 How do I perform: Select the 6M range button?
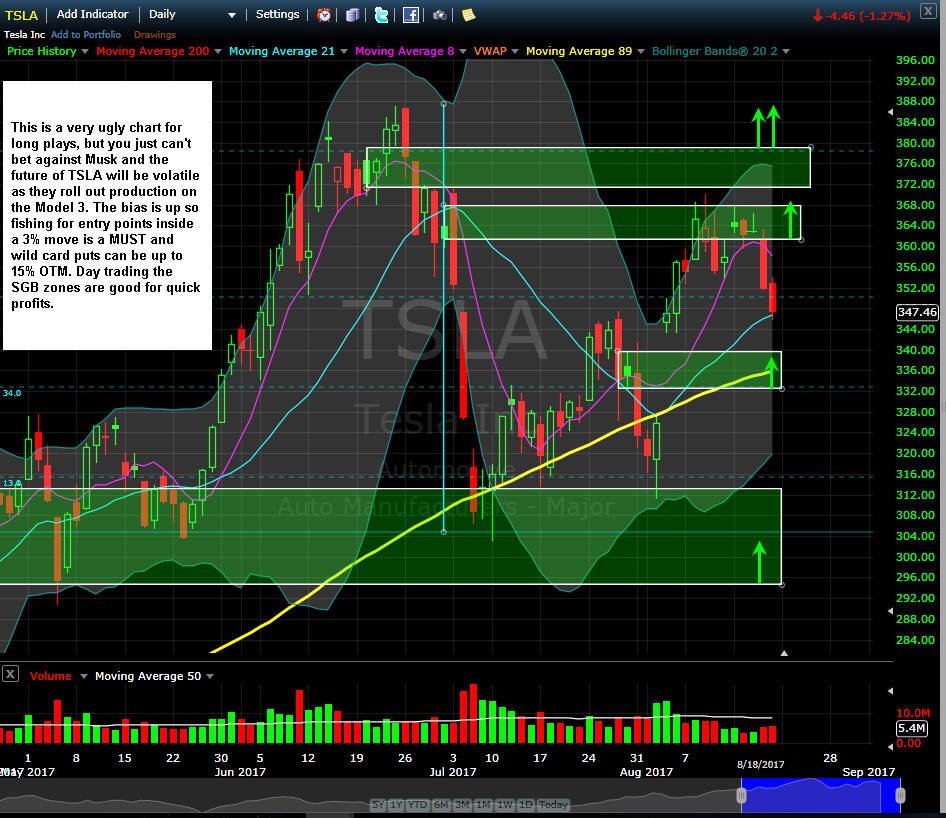click(441, 804)
